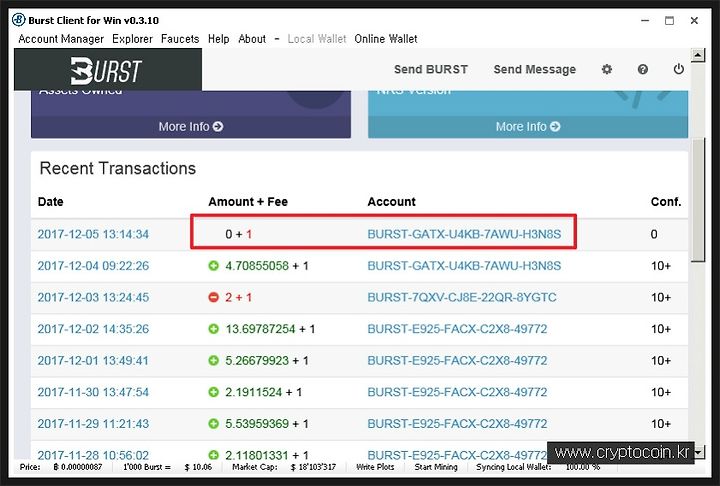The height and width of the screenshot is (486, 720).
Task: Open transaction dated 2017-11-28 10:56:02
Action: coord(93,455)
